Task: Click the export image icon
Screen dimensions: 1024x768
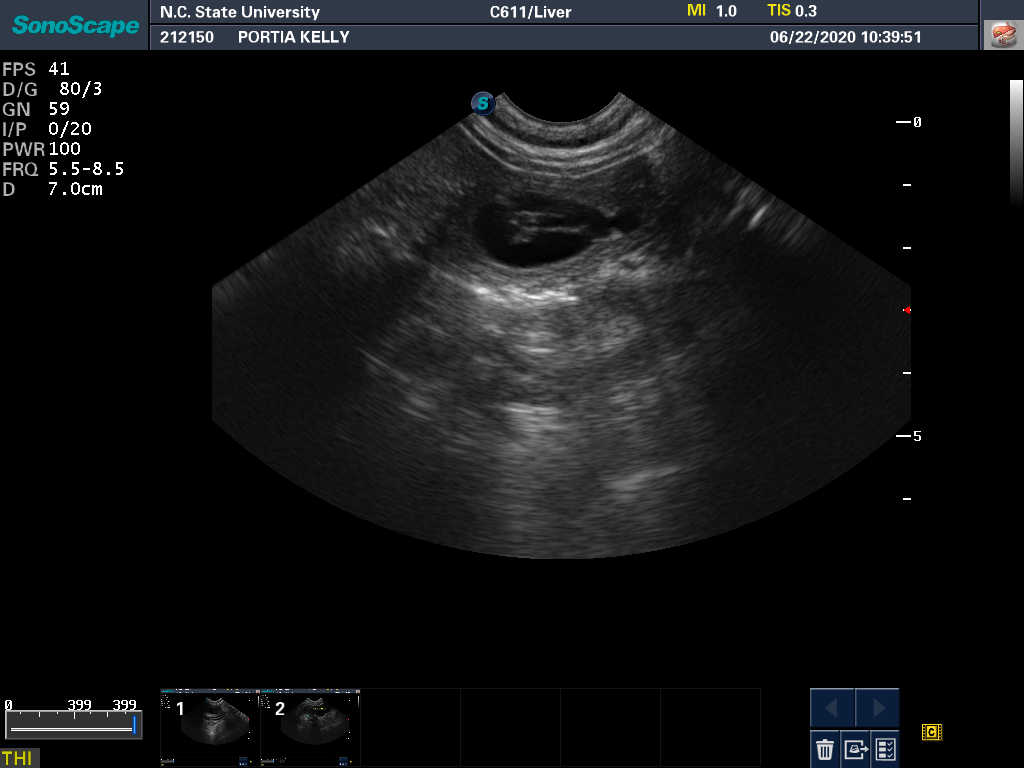Action: (x=855, y=748)
